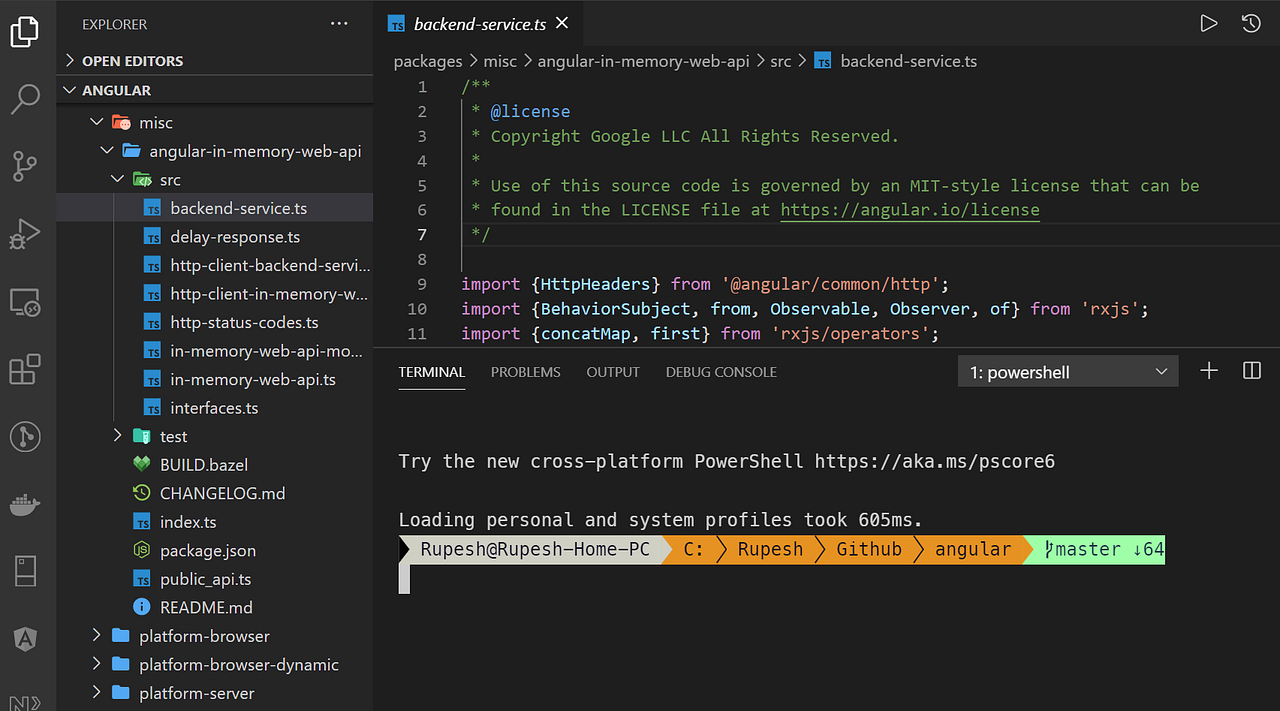The width and height of the screenshot is (1280, 711).
Task: Click the 'angular' path segment in prompt
Action: click(x=973, y=549)
